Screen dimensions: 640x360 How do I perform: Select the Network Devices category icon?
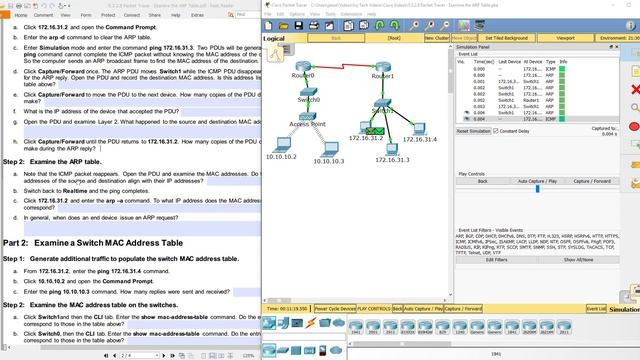(x=269, y=323)
